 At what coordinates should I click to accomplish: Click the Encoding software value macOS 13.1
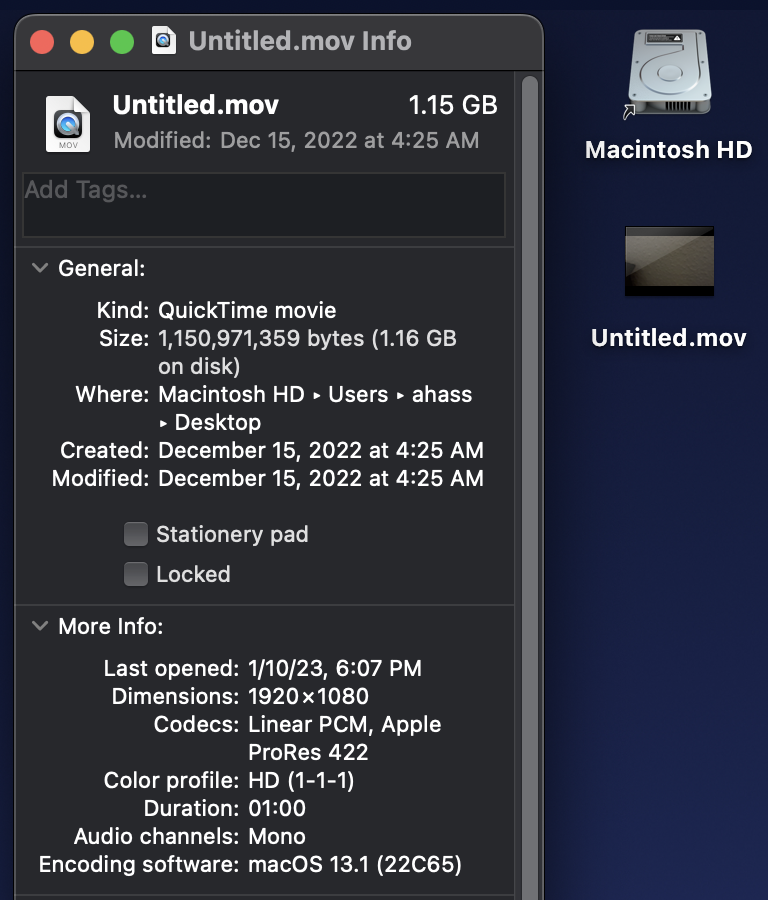coord(355,865)
